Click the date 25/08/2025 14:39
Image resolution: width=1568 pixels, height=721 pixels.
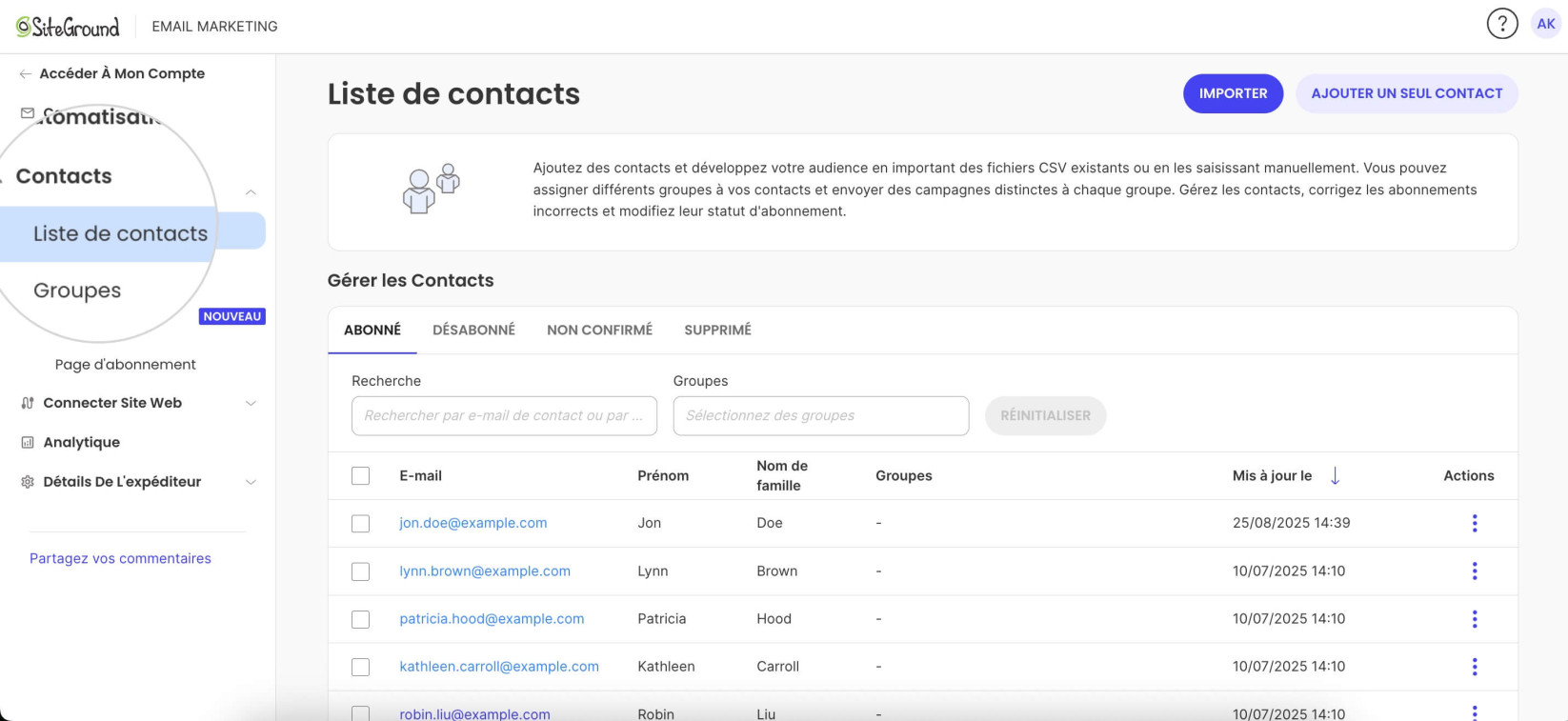pyautogui.click(x=1291, y=523)
